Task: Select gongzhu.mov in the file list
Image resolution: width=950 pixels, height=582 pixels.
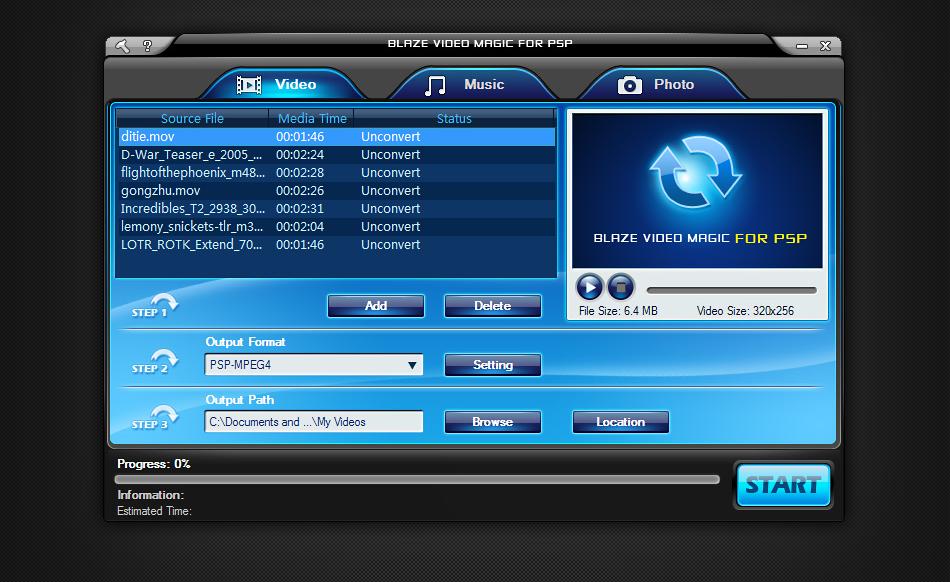Action: point(161,191)
